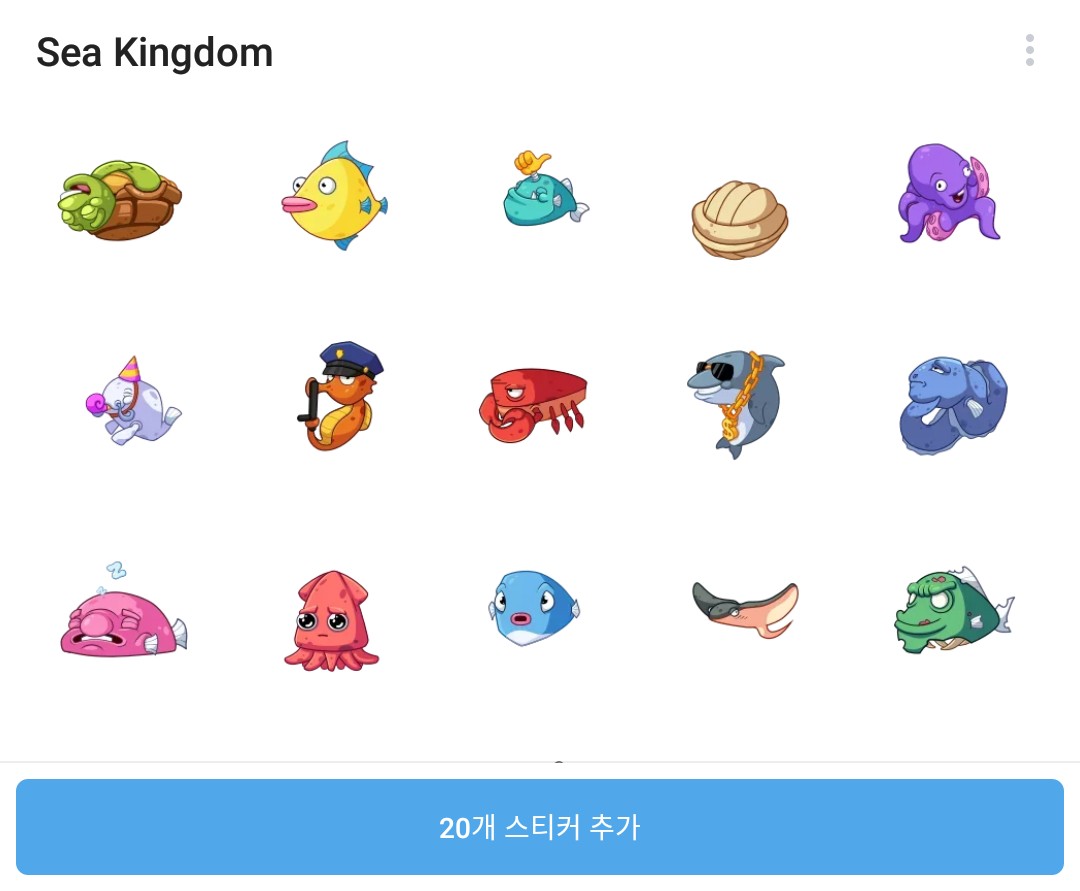The height and width of the screenshot is (891, 1080).
Task: Select the police seahorse sticker
Action: pyautogui.click(x=340, y=395)
